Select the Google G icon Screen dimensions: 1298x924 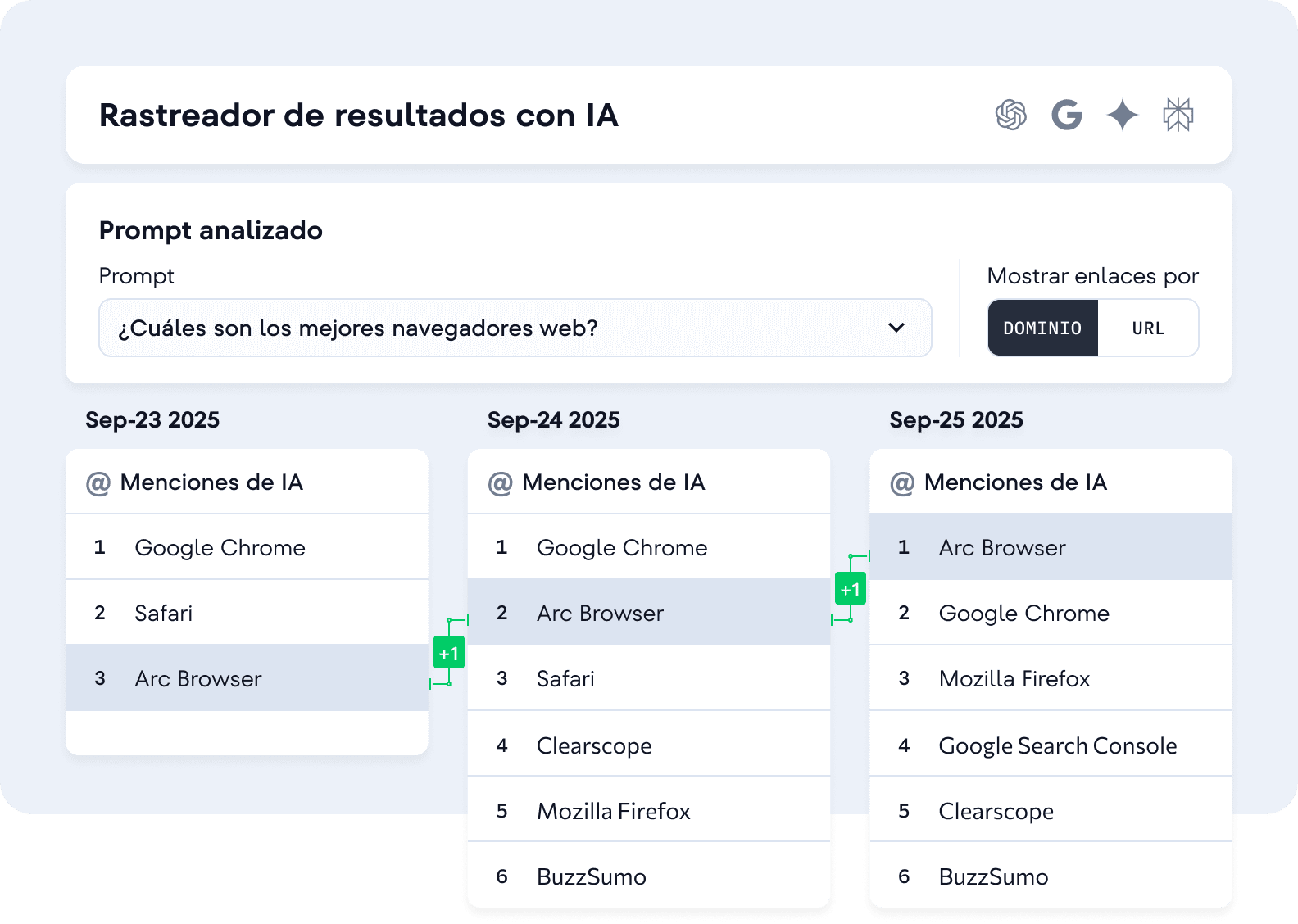1066,115
